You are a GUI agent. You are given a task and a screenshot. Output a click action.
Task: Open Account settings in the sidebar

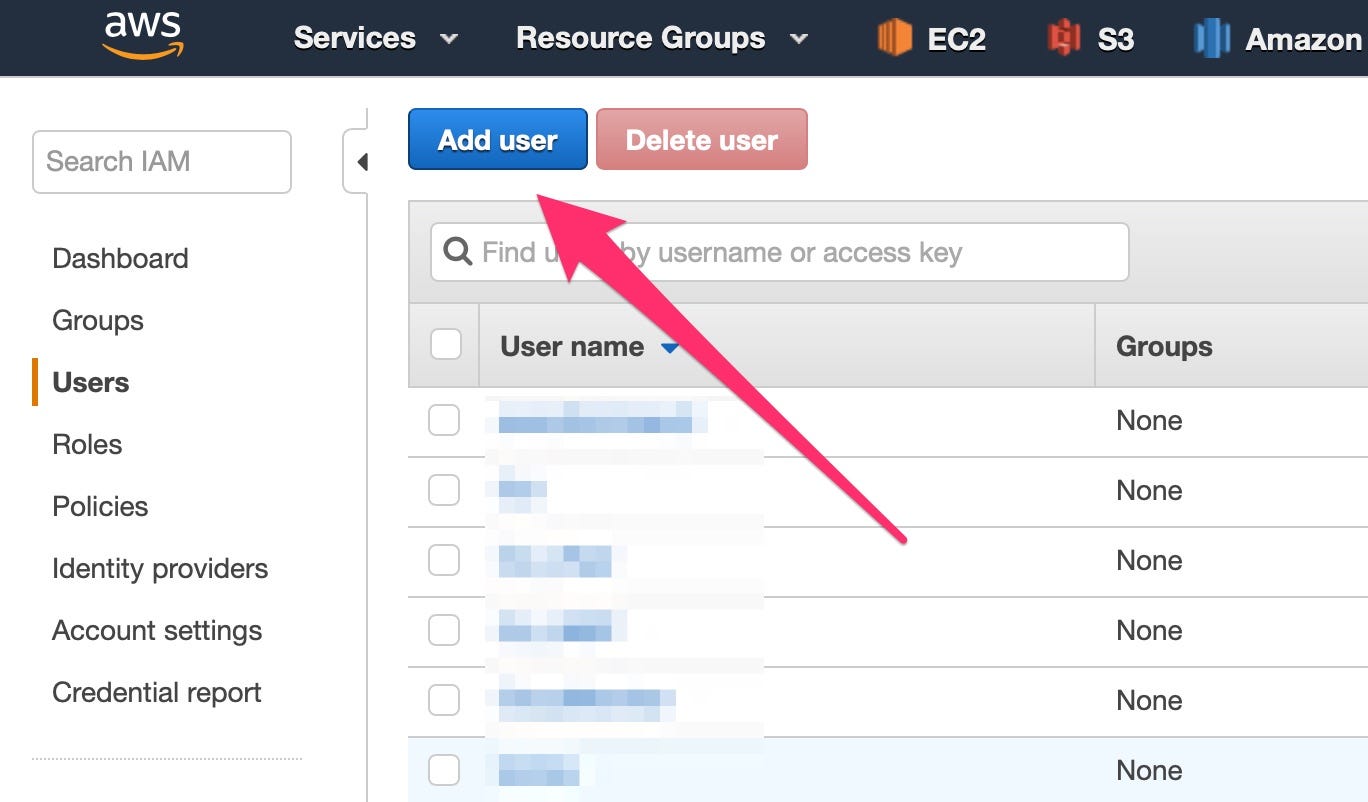point(157,630)
